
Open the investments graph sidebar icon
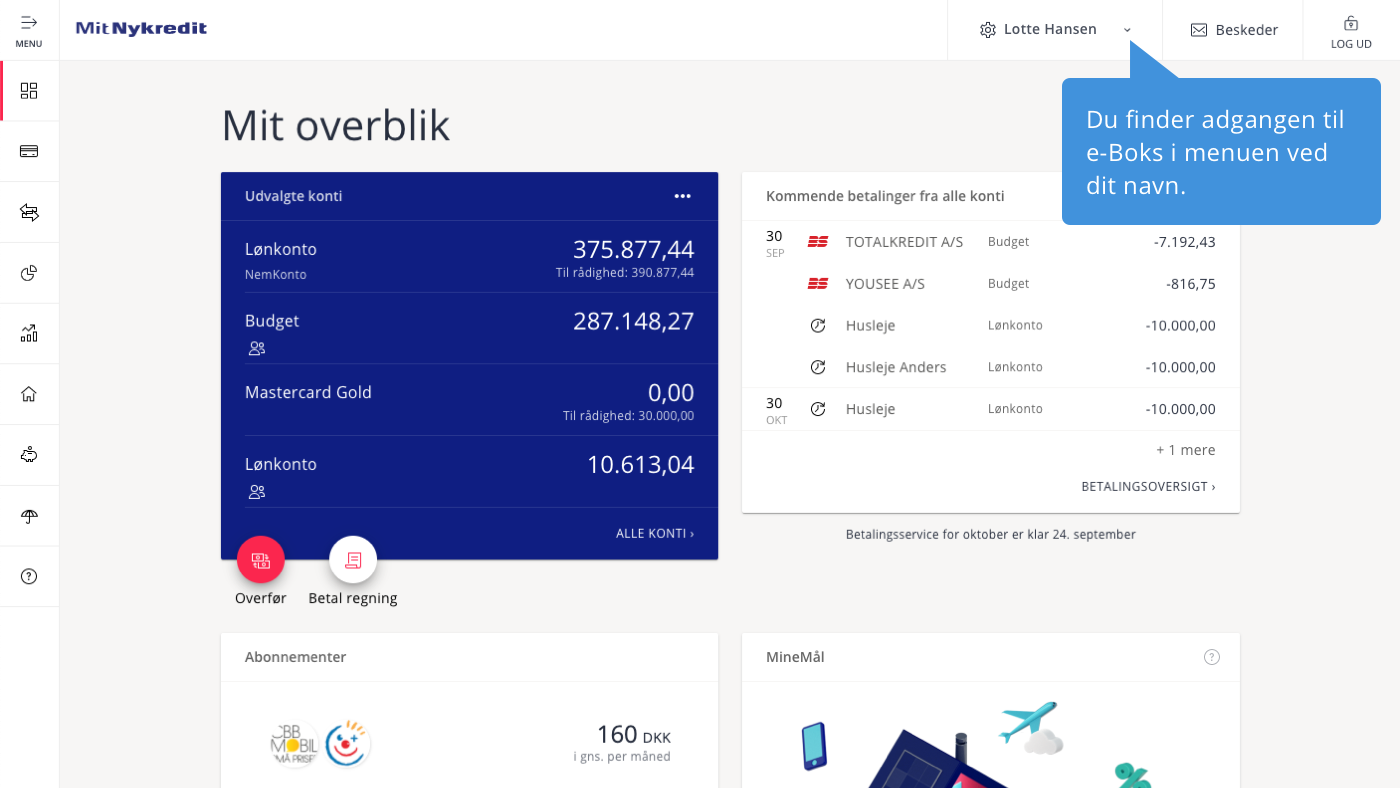(29, 333)
